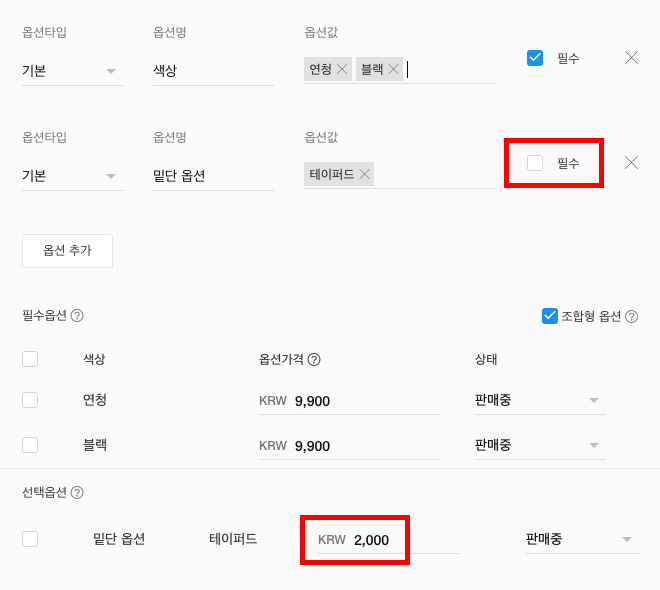Show help for 선택옵션 section
The image size is (660, 590).
[x=77, y=493]
